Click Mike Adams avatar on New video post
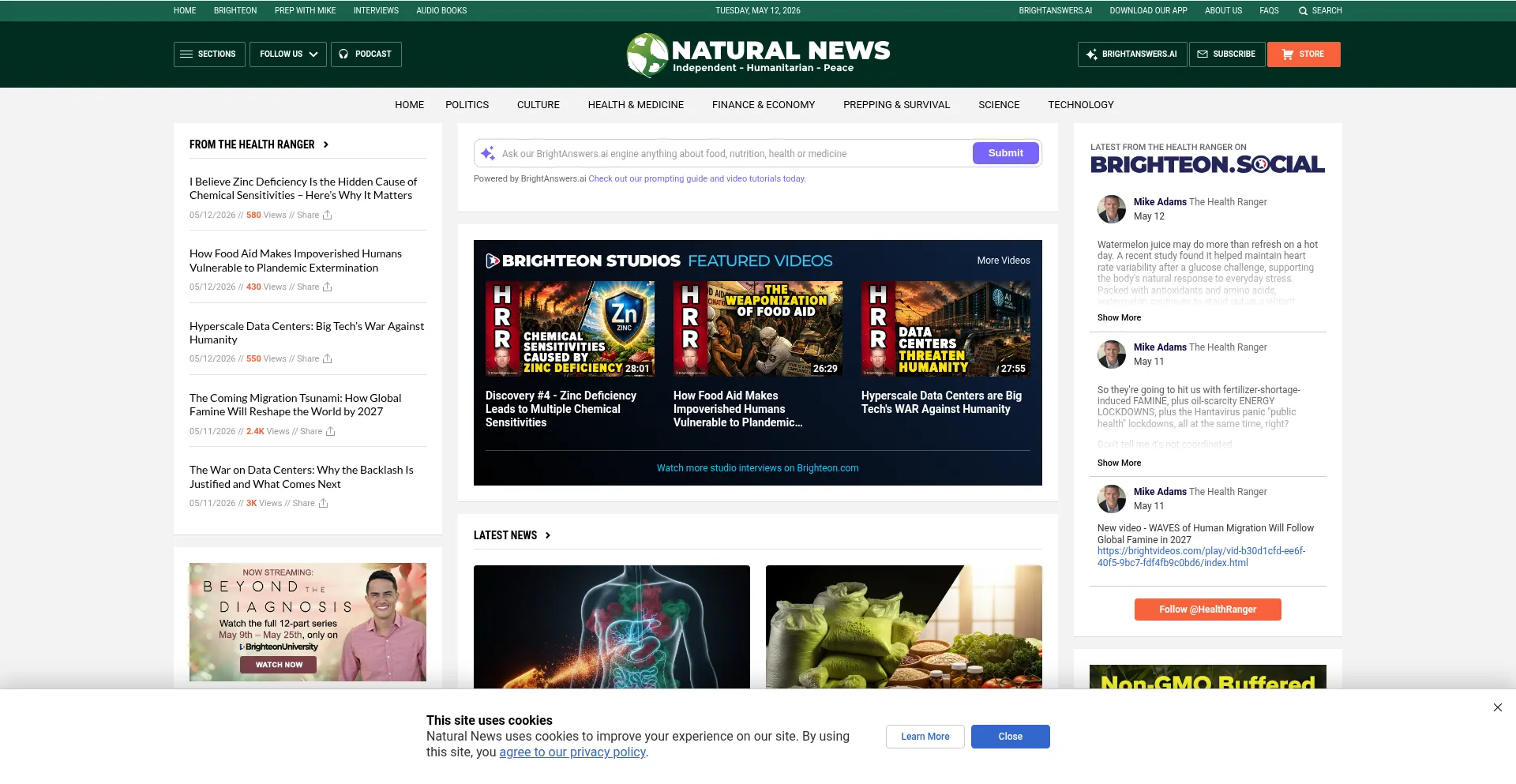The height and width of the screenshot is (784, 1516). tap(1112, 499)
